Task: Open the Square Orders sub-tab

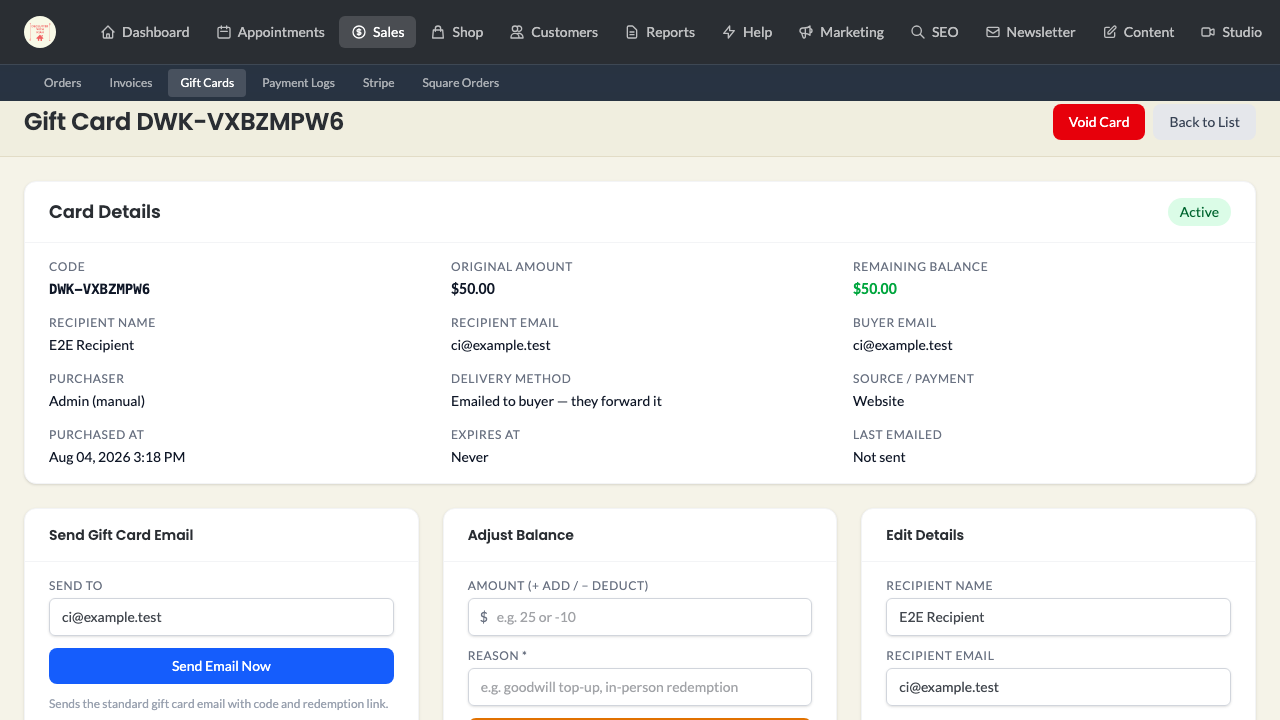Action: click(x=460, y=83)
